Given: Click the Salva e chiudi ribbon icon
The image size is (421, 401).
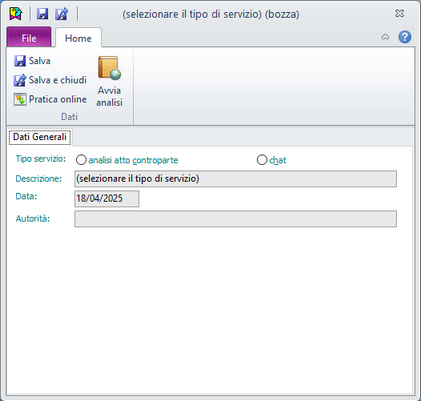Looking at the screenshot, I should [20, 80].
